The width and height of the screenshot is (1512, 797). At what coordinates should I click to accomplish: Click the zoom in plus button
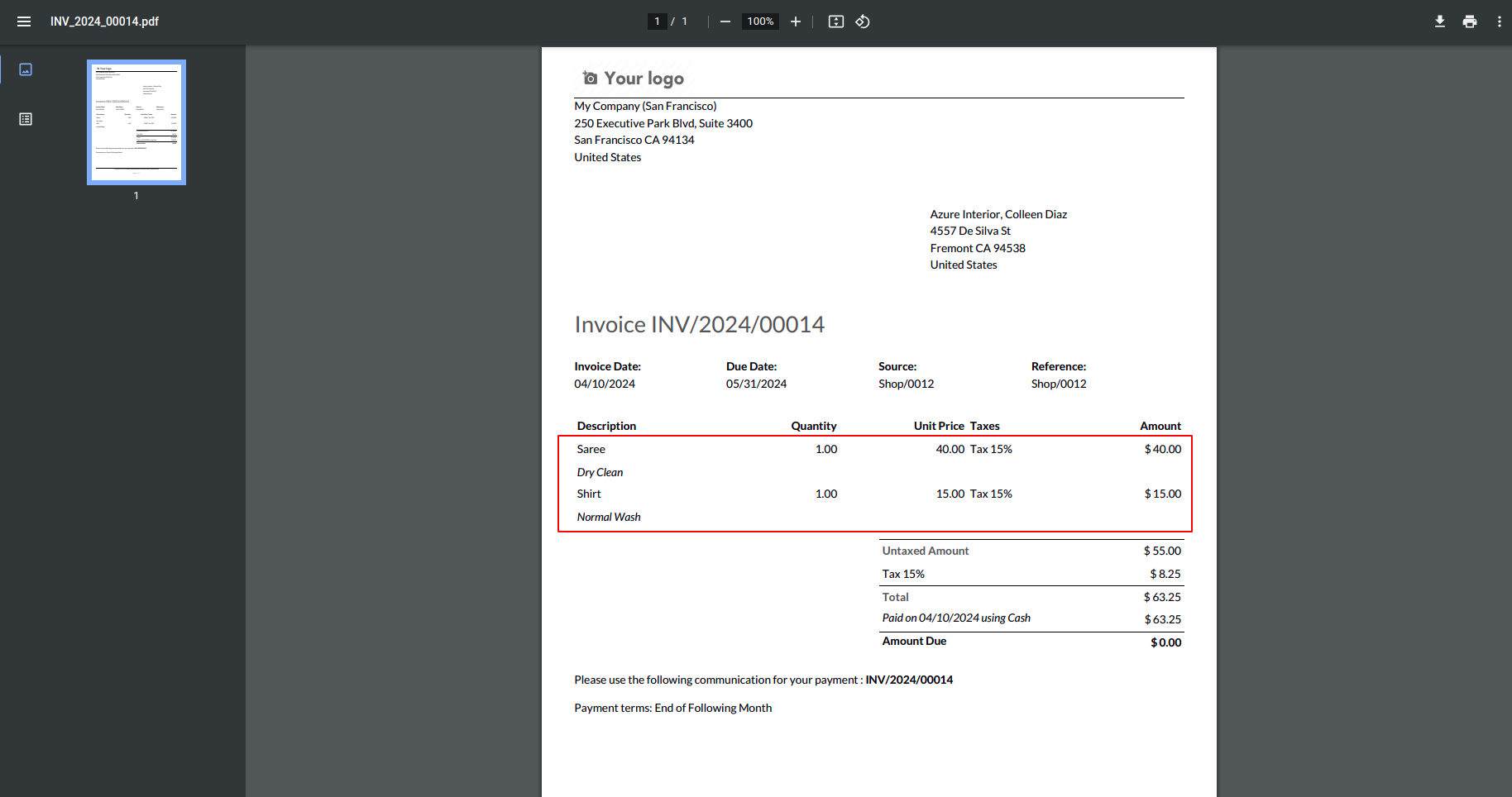pos(795,21)
